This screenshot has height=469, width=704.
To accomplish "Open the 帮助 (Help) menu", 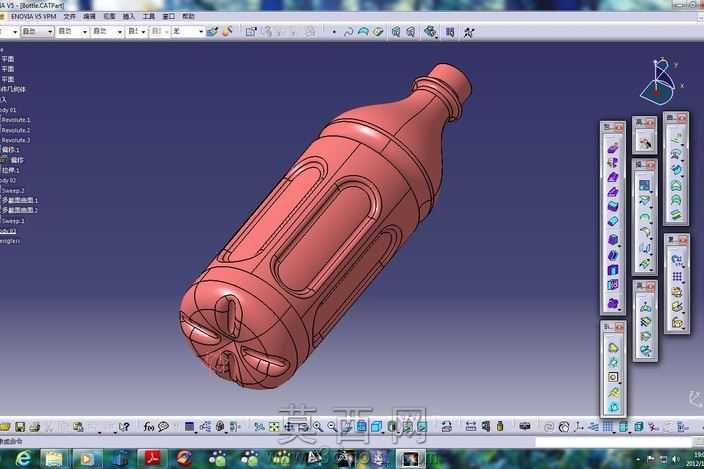I will pyautogui.click(x=188, y=17).
